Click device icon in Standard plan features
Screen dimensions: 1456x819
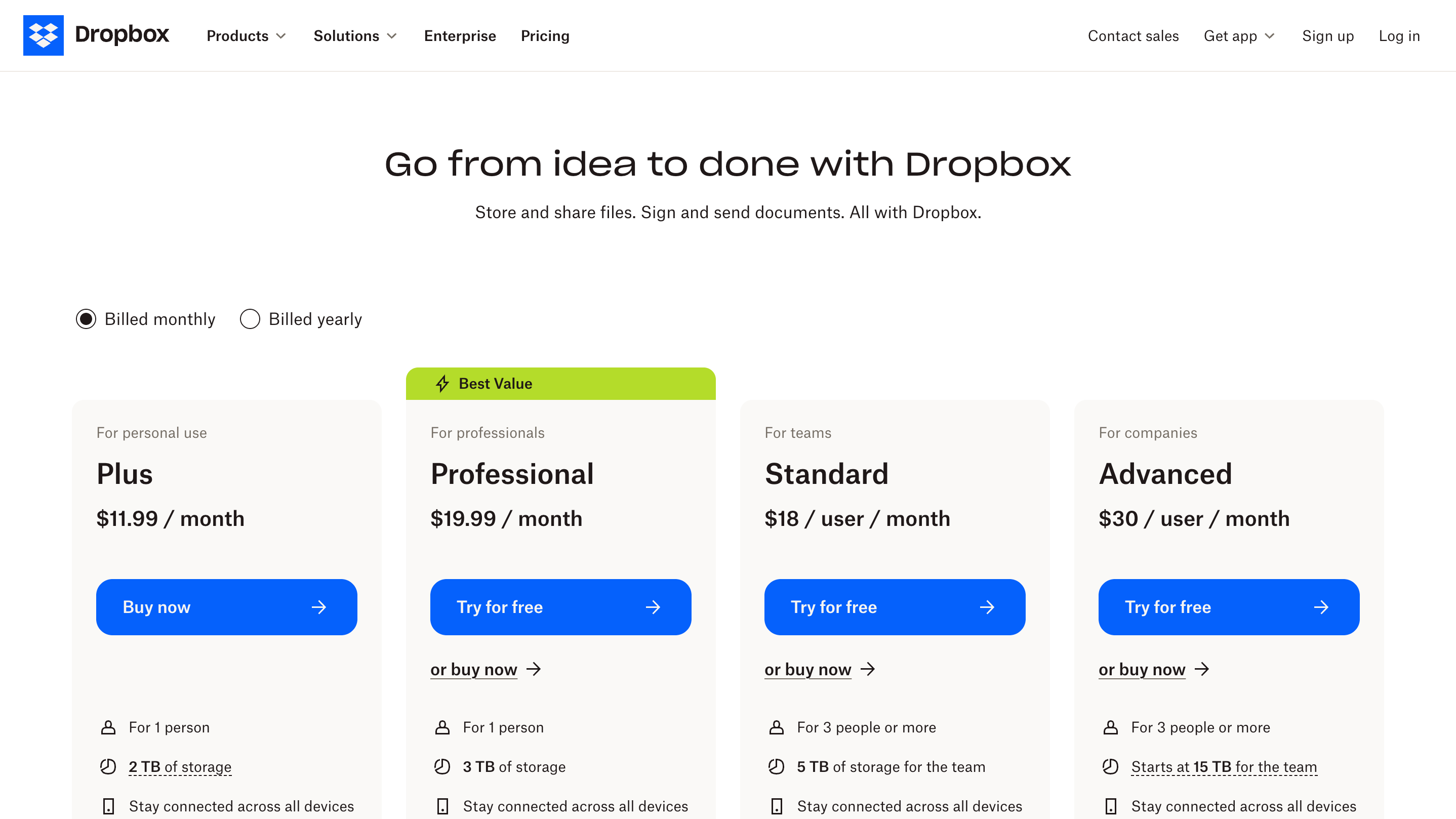[776, 806]
